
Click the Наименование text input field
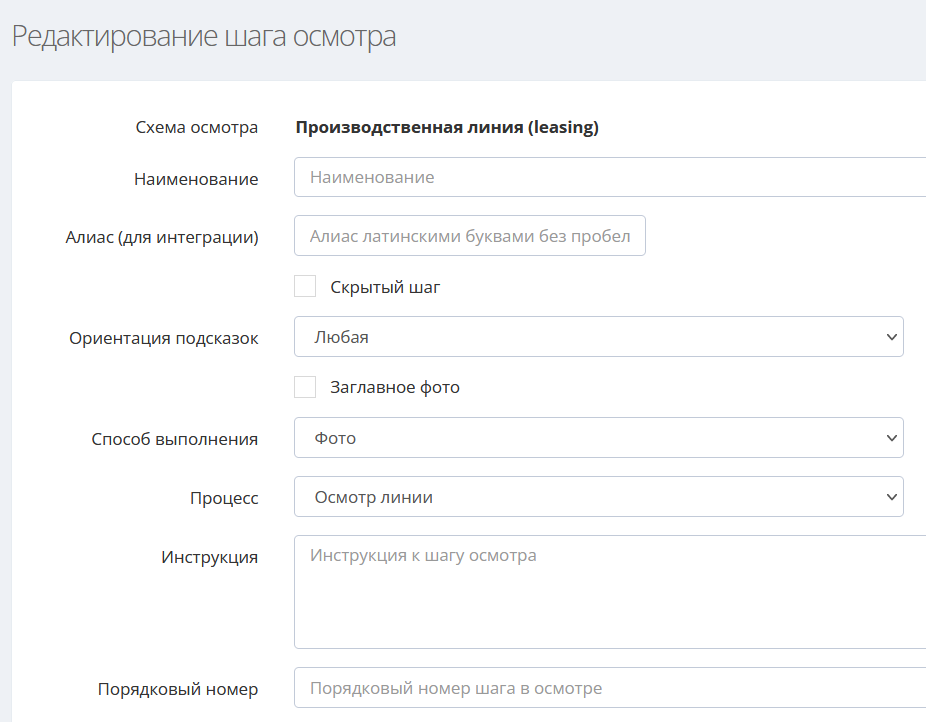coord(610,177)
